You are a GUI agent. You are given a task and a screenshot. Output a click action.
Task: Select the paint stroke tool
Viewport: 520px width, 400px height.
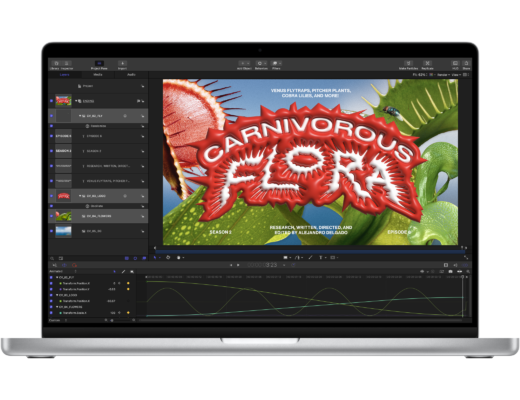(x=310, y=258)
